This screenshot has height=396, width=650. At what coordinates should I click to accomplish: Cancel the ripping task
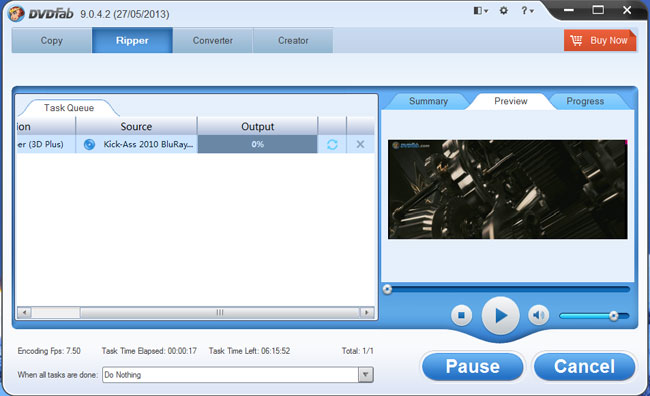pyautogui.click(x=585, y=367)
